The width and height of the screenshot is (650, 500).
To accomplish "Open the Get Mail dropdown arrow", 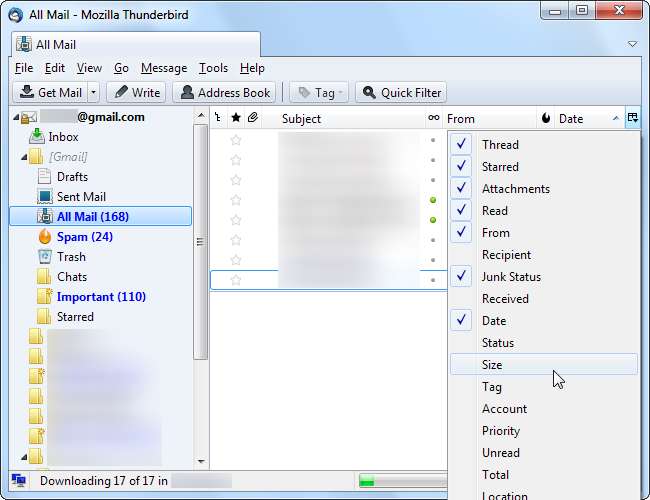I will click(93, 92).
